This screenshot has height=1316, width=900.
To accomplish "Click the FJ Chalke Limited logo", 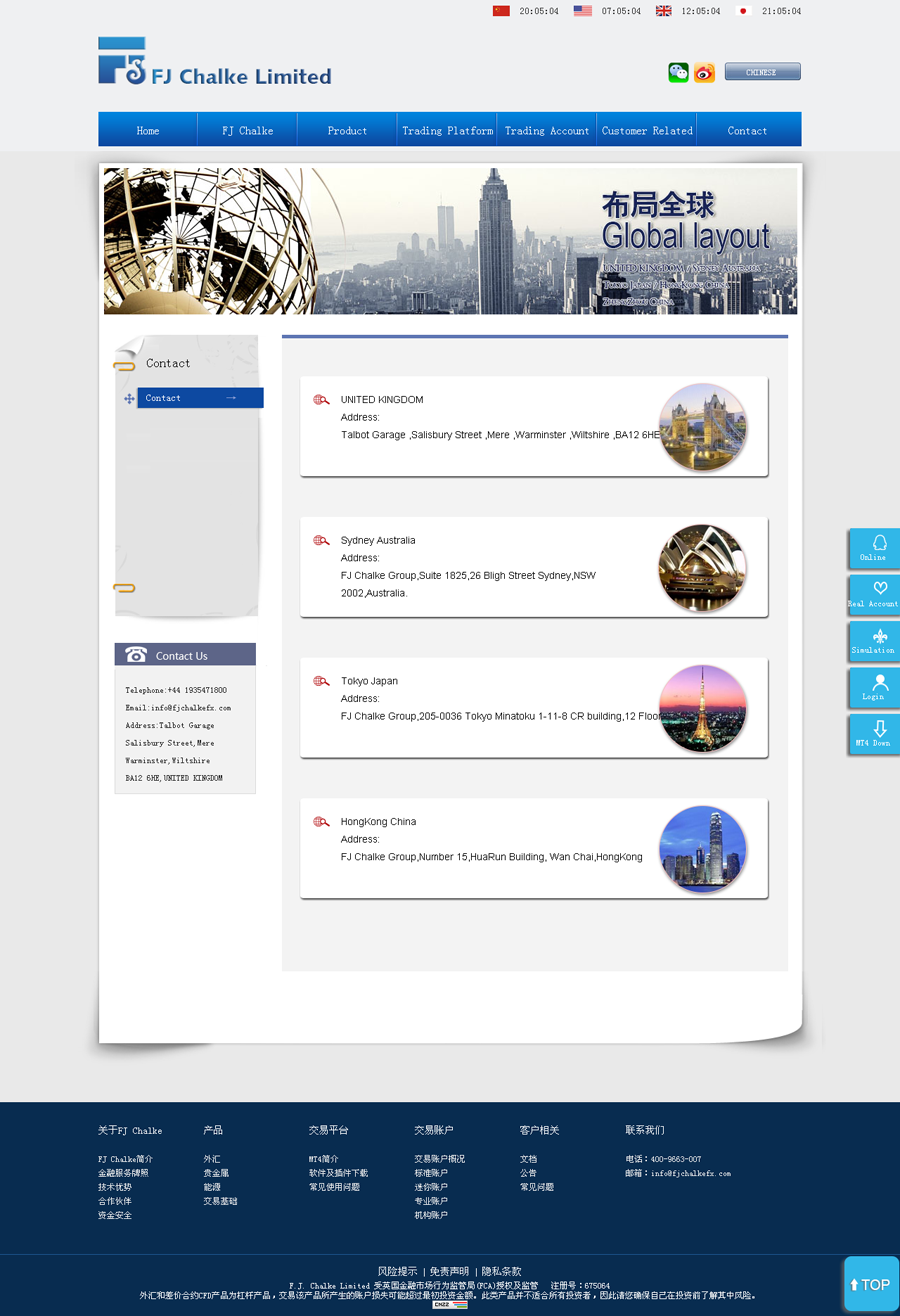I will coord(215,62).
